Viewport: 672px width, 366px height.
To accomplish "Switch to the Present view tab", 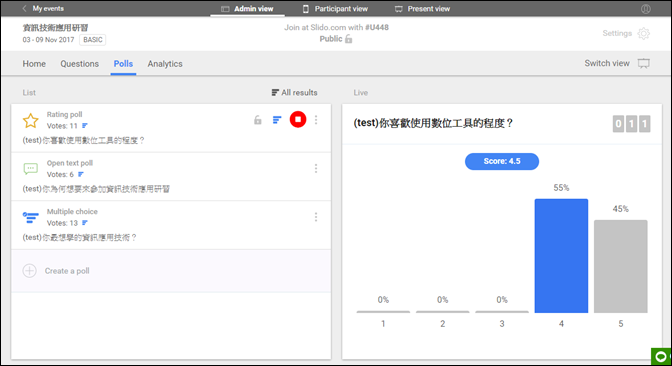I will click(423, 9).
